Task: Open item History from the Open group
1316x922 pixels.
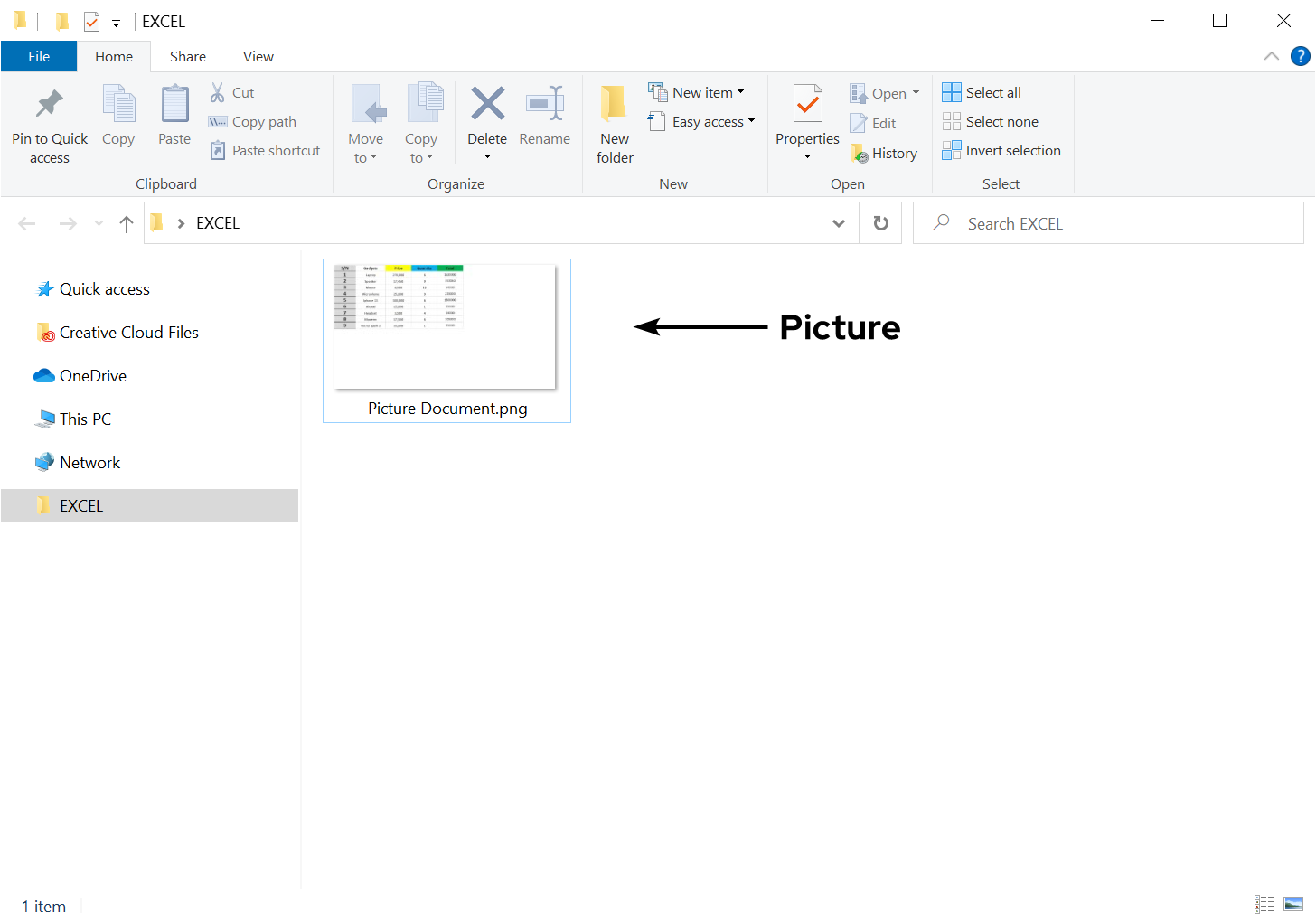Action: click(884, 153)
